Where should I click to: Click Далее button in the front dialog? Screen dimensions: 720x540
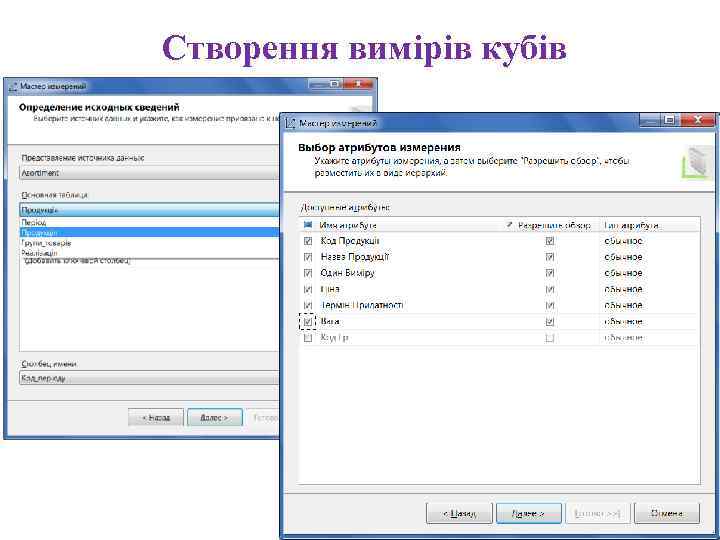point(529,513)
